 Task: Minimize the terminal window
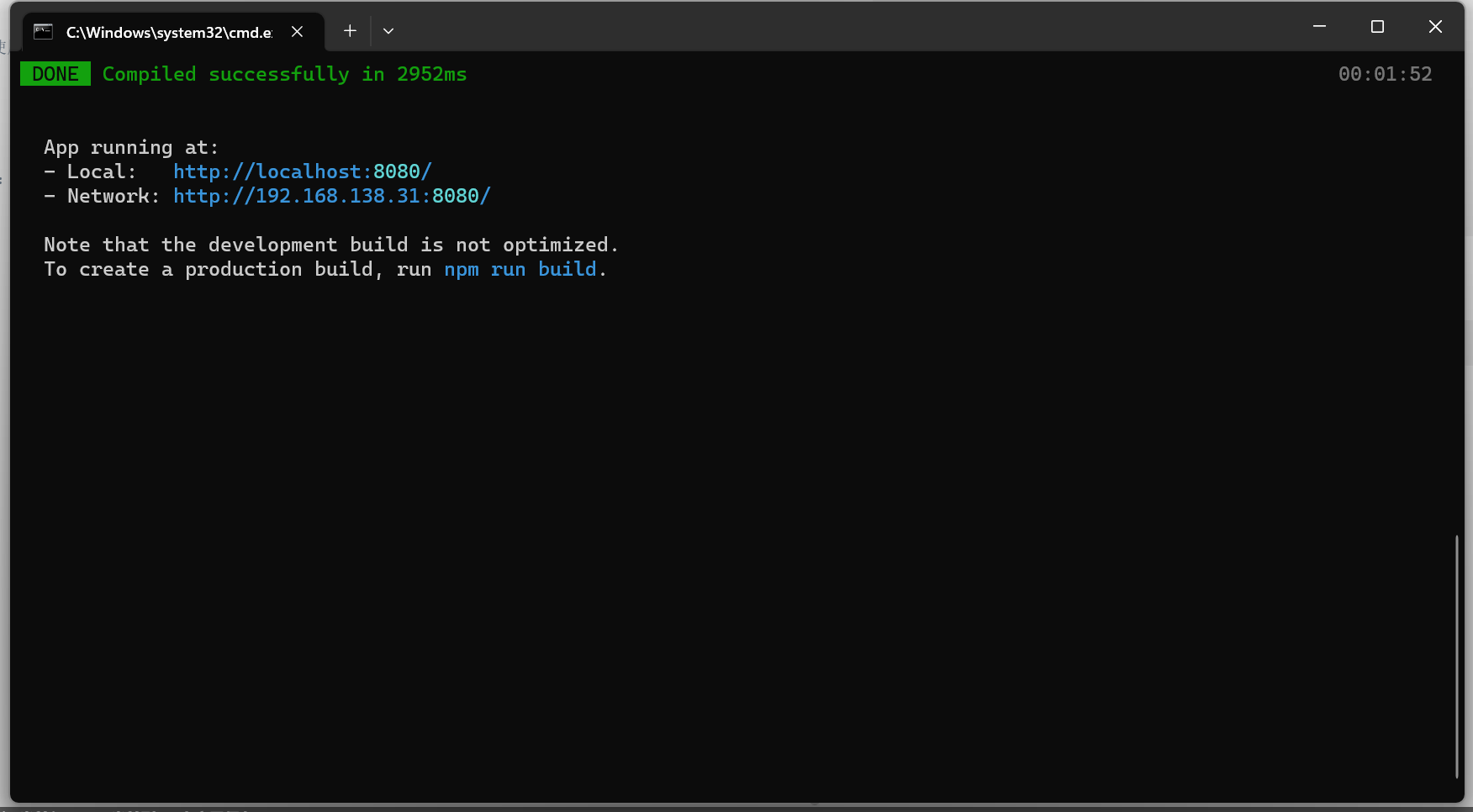(x=1319, y=27)
